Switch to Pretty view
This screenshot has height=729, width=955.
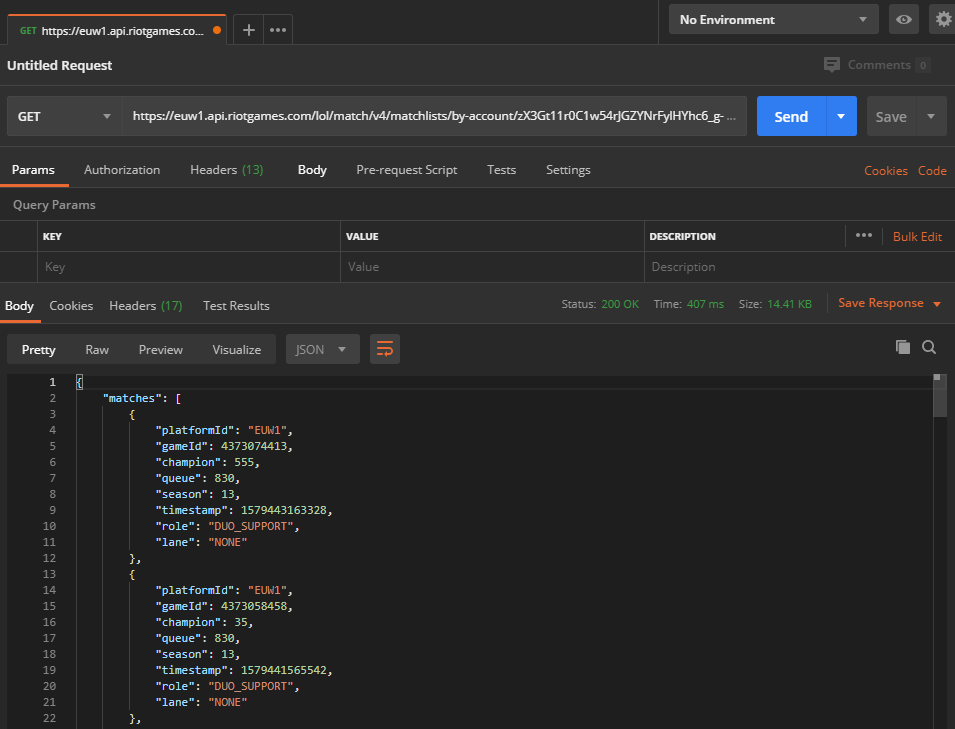click(x=38, y=350)
